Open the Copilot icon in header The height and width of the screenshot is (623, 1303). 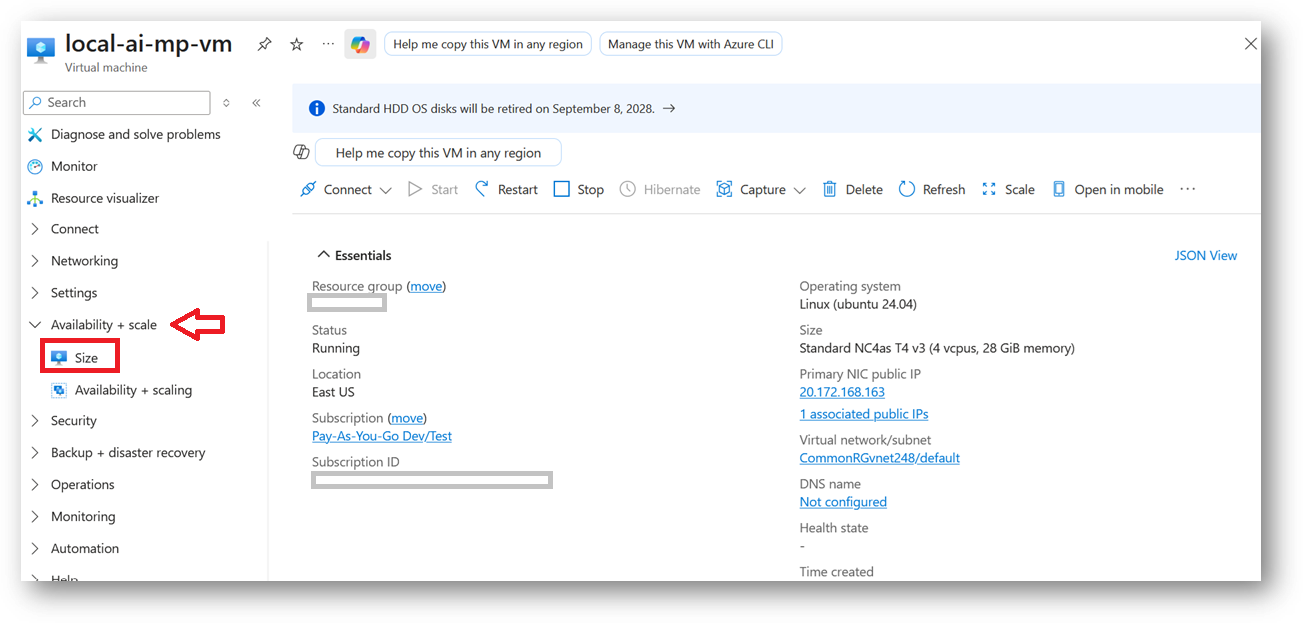(x=360, y=44)
